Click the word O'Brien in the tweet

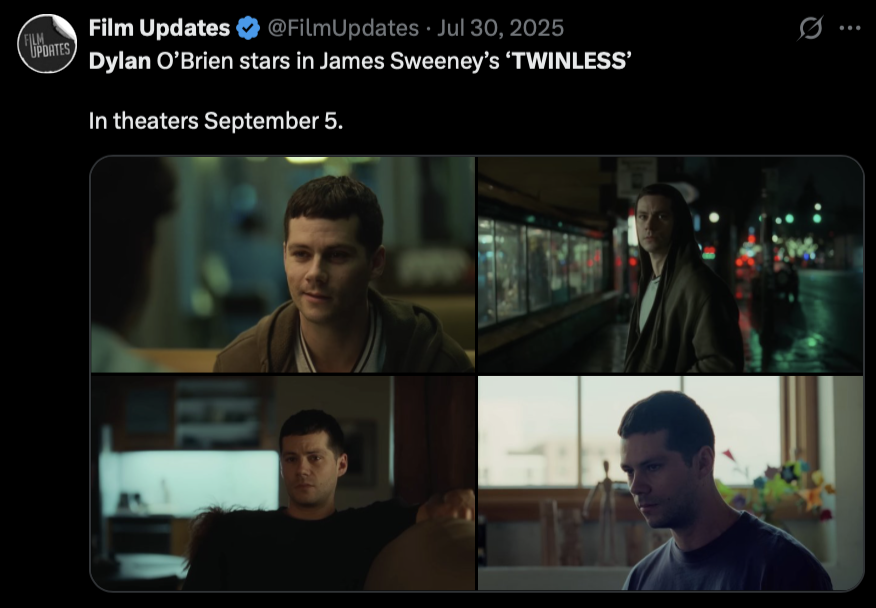(194, 61)
